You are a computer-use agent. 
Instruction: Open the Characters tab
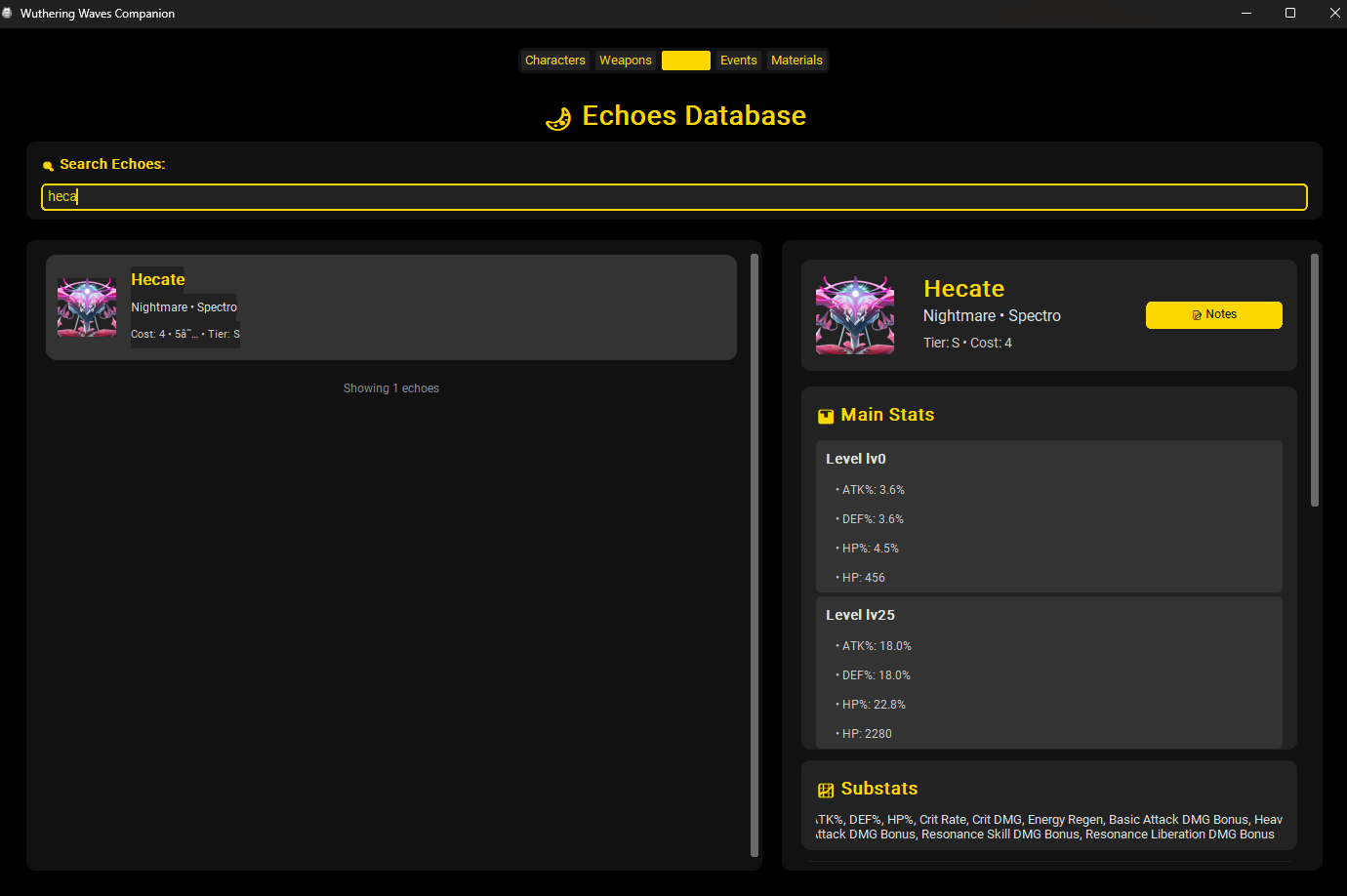[554, 61]
